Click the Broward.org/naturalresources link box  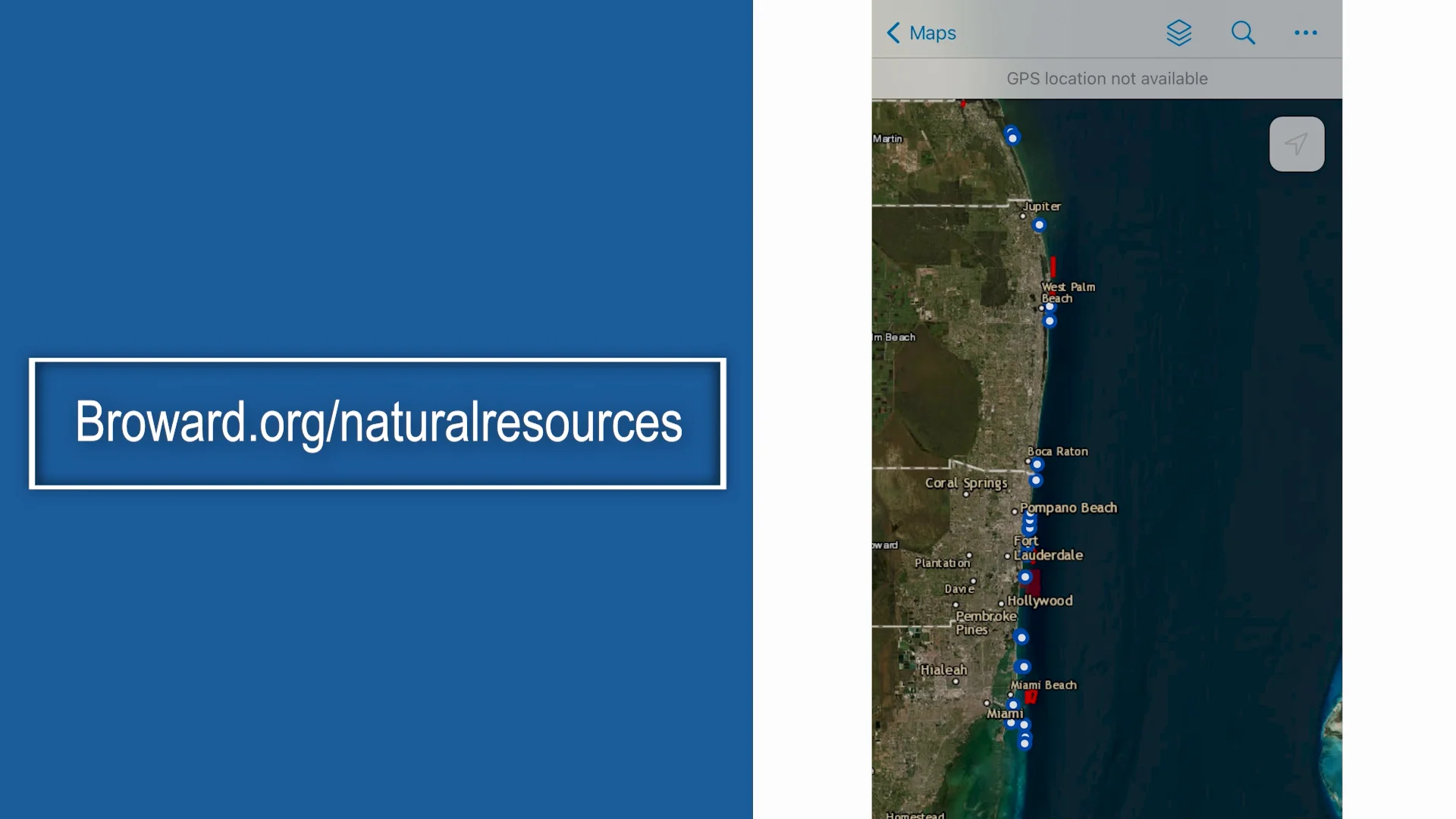click(x=378, y=423)
